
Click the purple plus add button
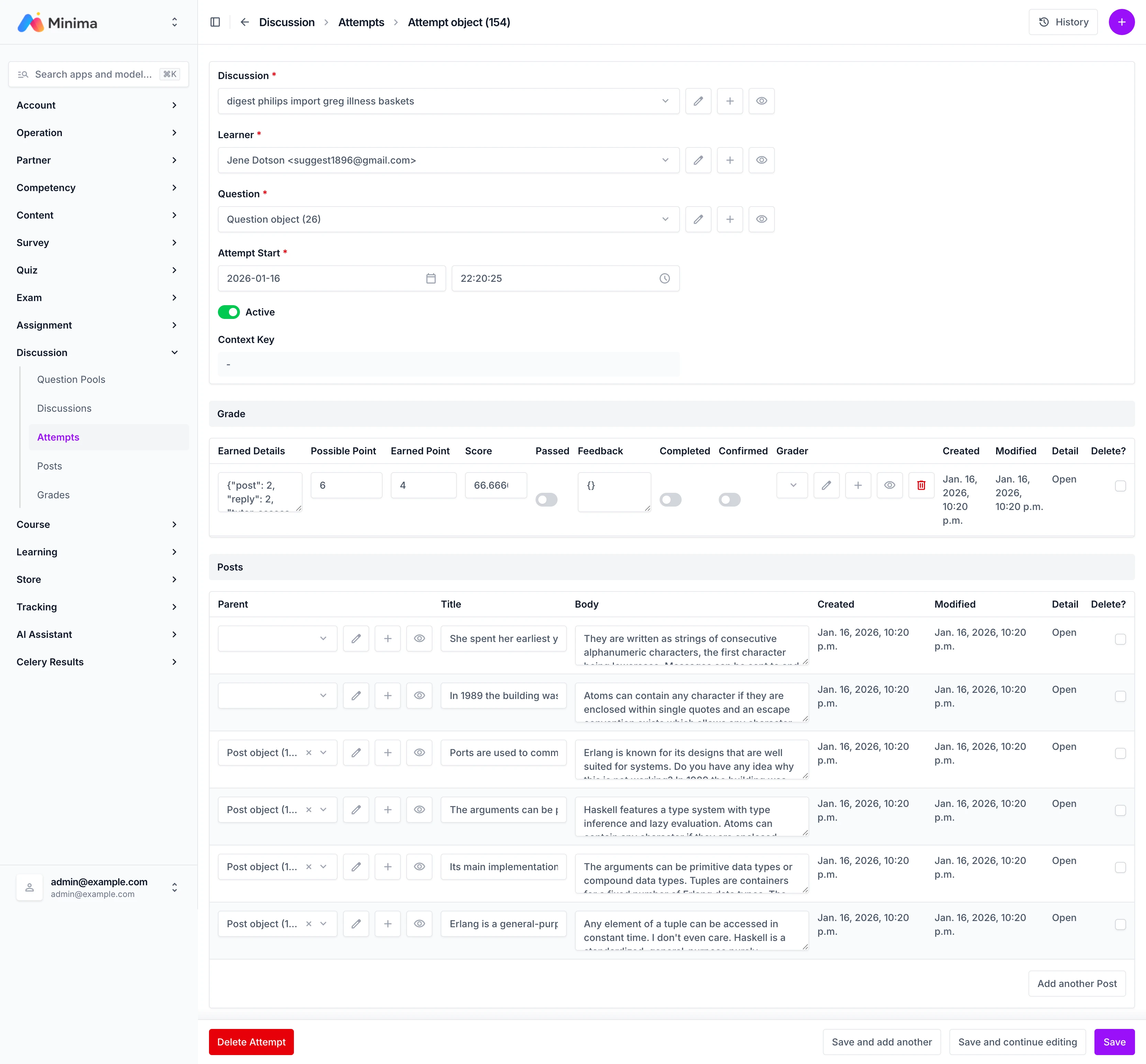point(1121,22)
